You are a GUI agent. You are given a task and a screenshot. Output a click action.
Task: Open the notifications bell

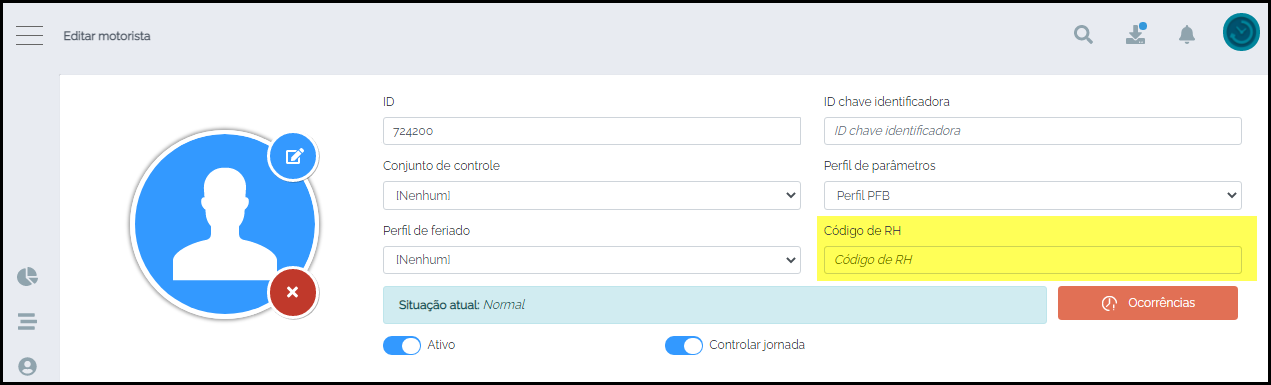1187,35
